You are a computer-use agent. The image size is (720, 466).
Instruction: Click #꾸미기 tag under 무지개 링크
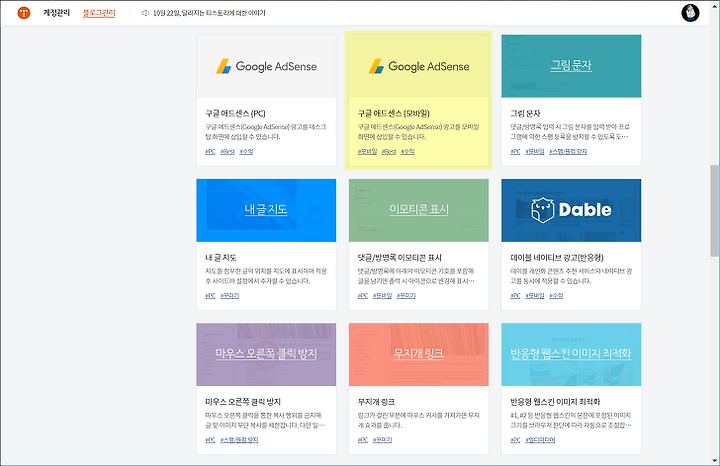coord(382,440)
